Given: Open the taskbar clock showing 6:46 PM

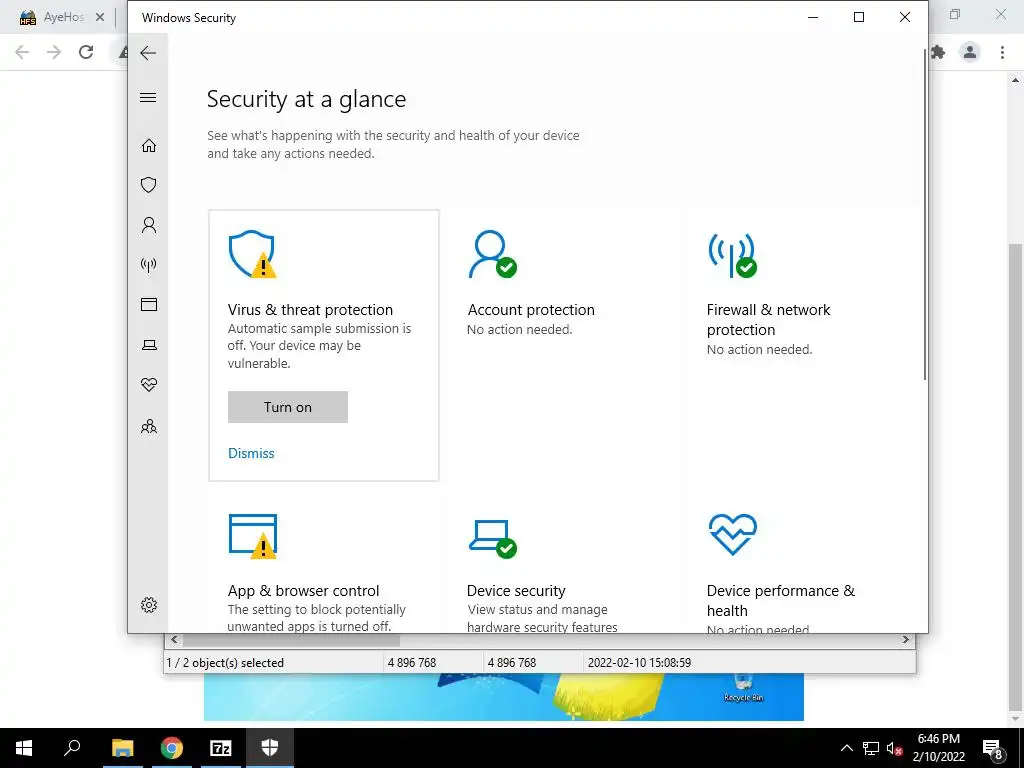Looking at the screenshot, I should (938, 748).
